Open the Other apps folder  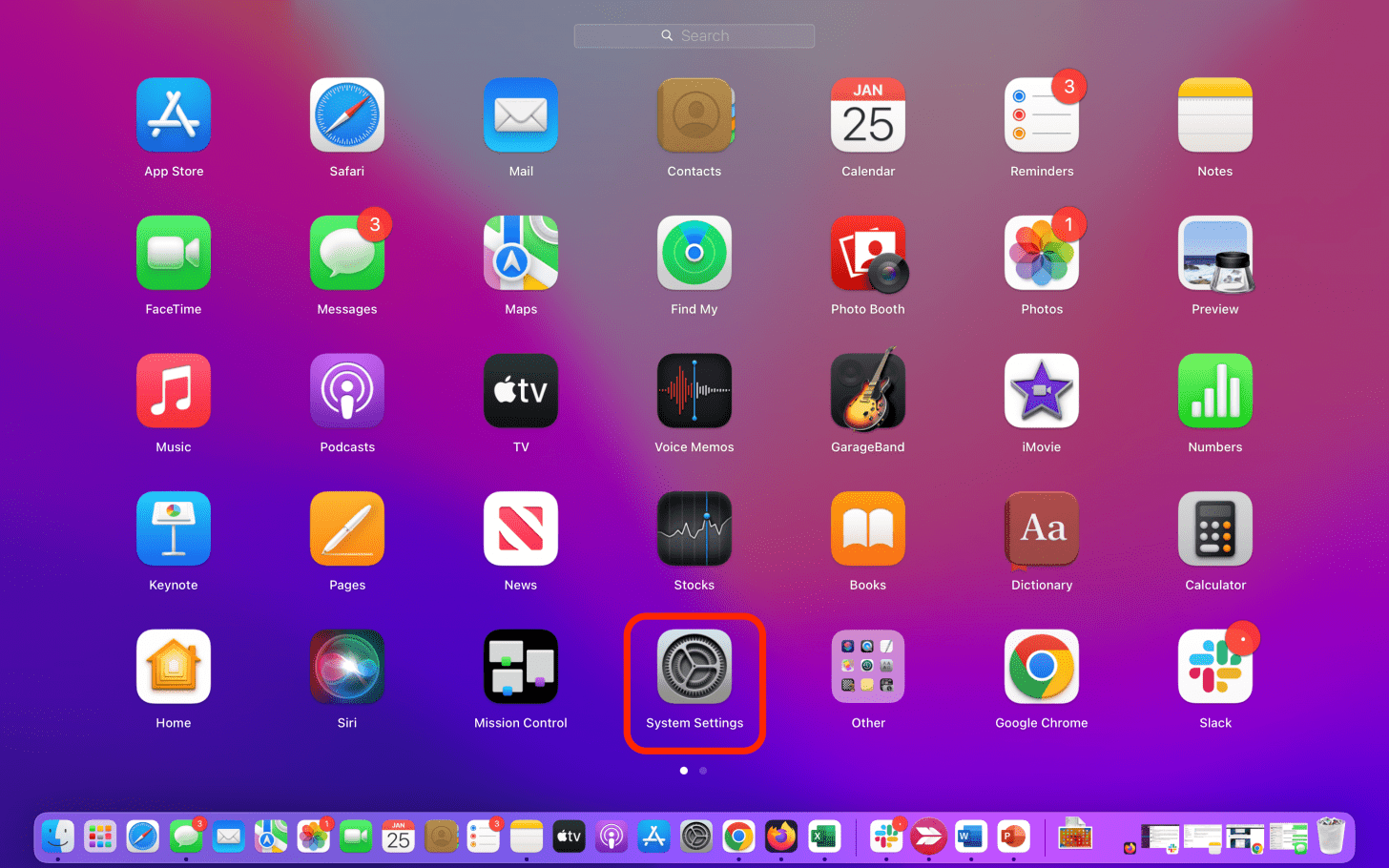pos(867,666)
